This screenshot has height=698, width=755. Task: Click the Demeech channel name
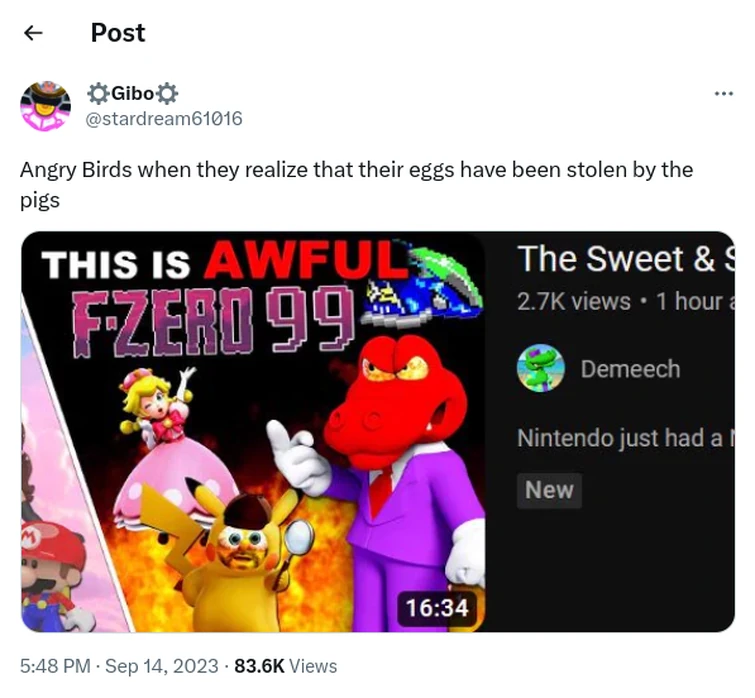(x=630, y=369)
